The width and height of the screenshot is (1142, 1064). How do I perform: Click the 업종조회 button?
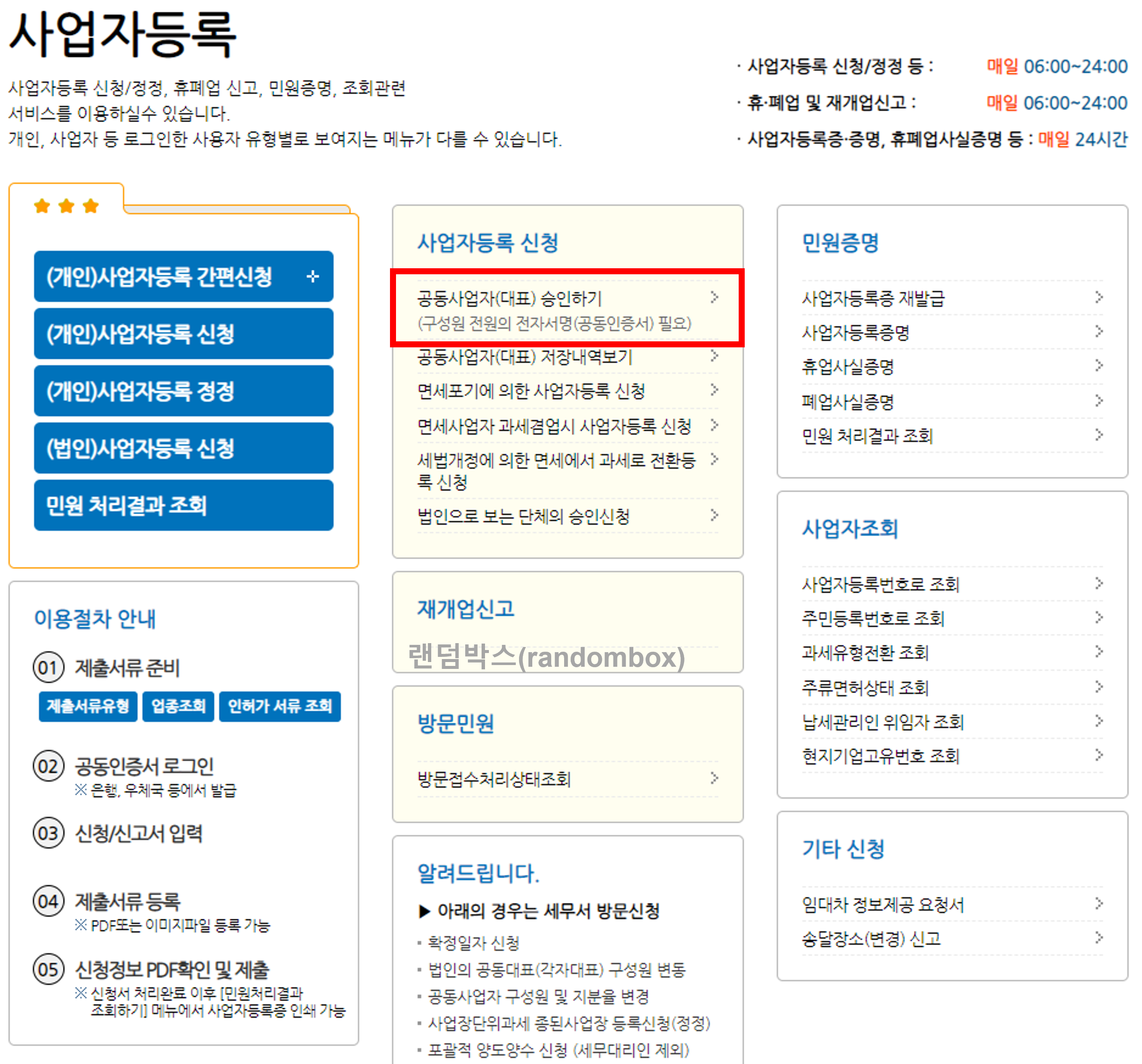coord(178,707)
